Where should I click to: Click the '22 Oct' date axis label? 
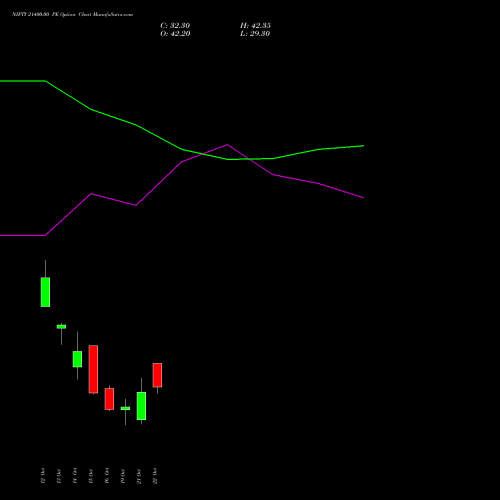click(155, 476)
